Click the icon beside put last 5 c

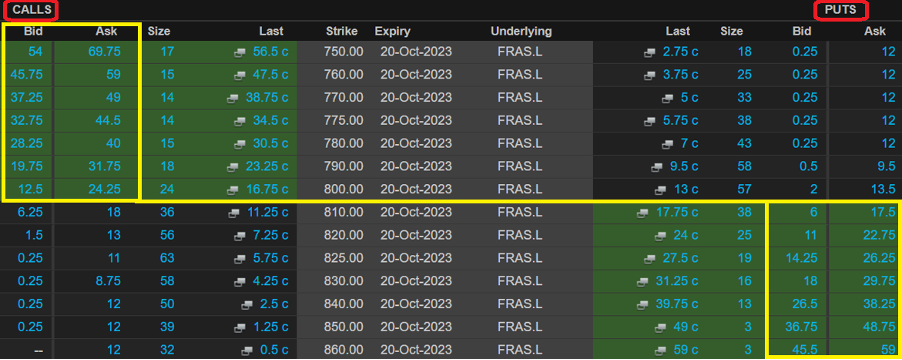point(667,98)
